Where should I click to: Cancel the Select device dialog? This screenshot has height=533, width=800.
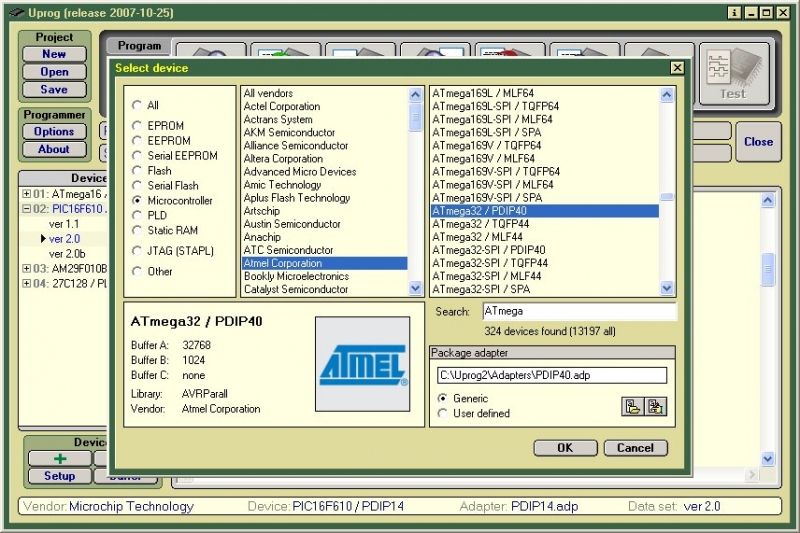click(635, 448)
